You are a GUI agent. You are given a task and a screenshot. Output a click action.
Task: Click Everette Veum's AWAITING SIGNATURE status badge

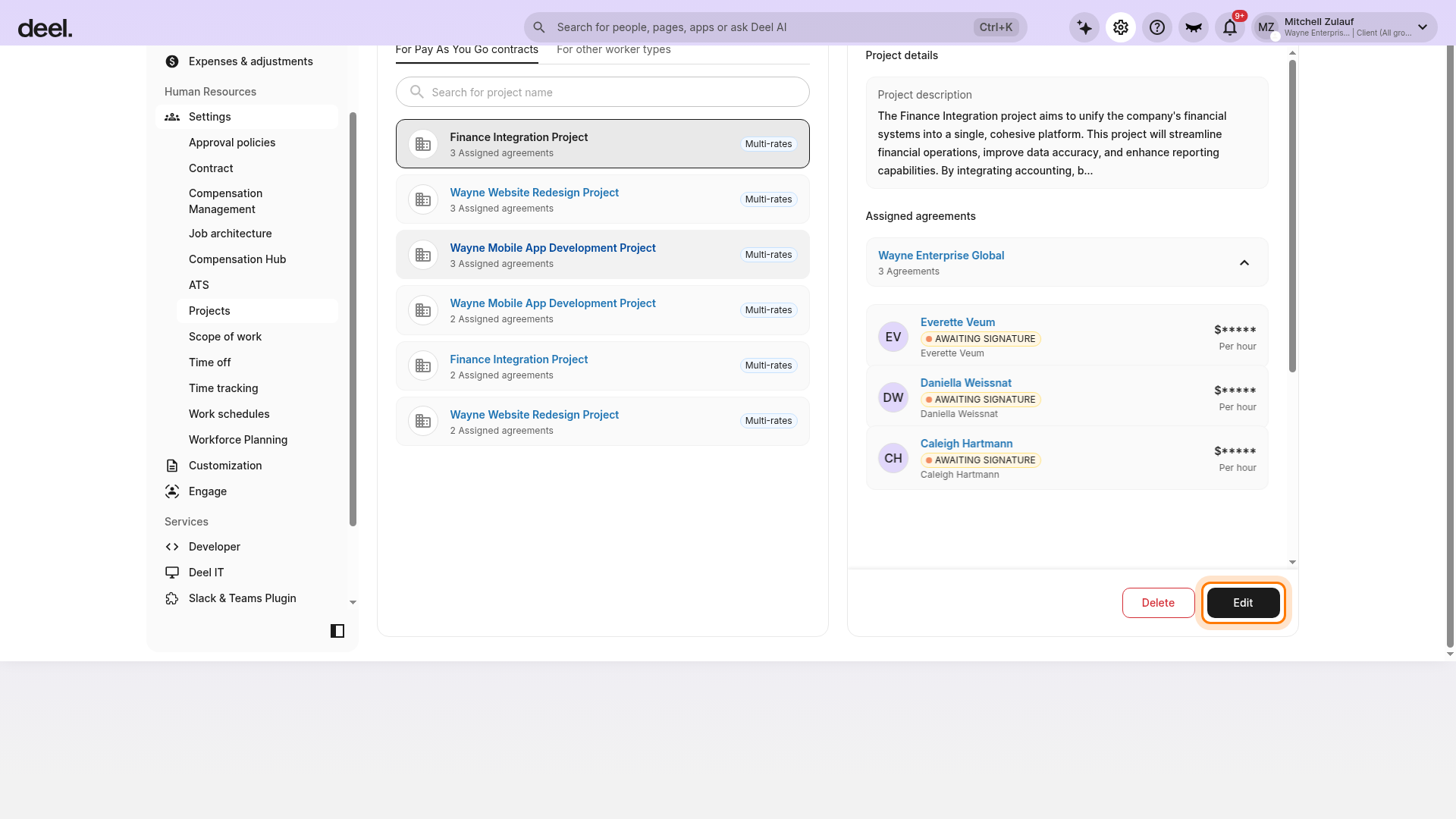[981, 339]
